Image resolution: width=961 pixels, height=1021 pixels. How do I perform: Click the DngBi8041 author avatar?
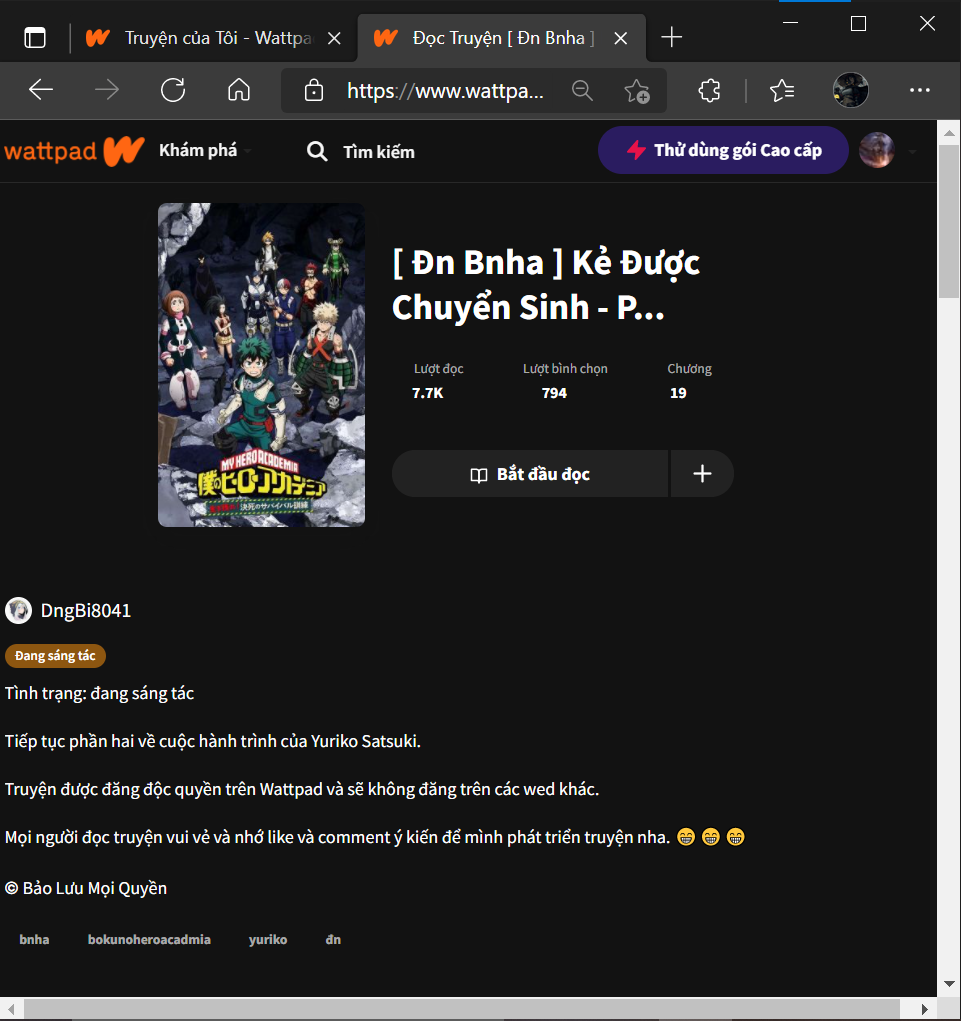[x=18, y=611]
